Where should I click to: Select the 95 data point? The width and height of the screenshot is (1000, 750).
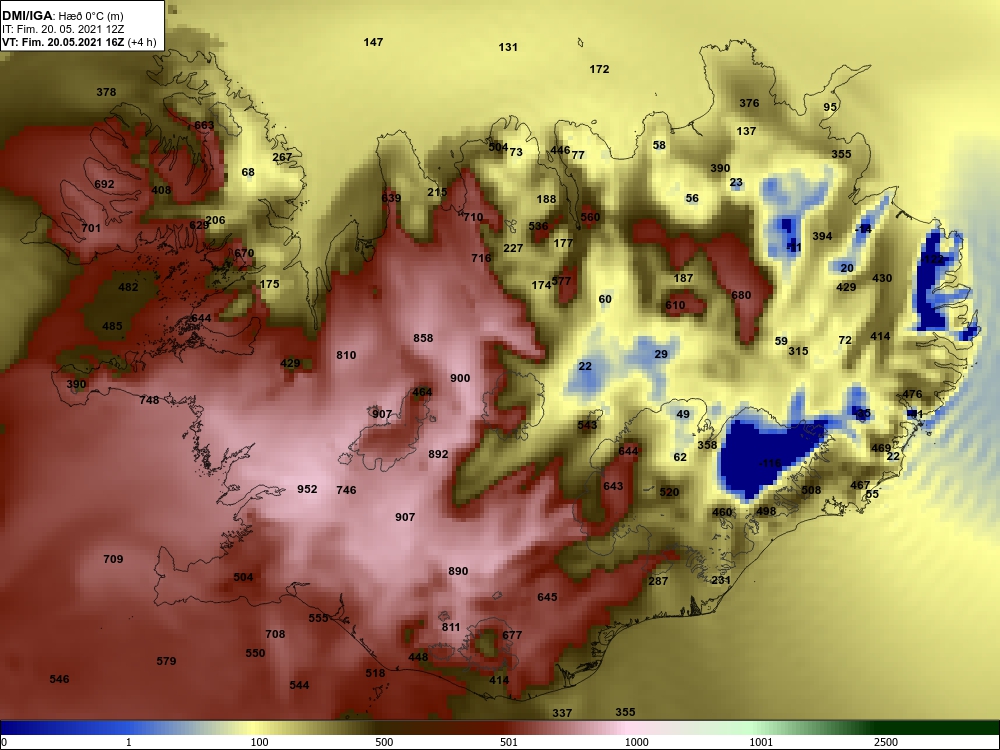coord(830,107)
